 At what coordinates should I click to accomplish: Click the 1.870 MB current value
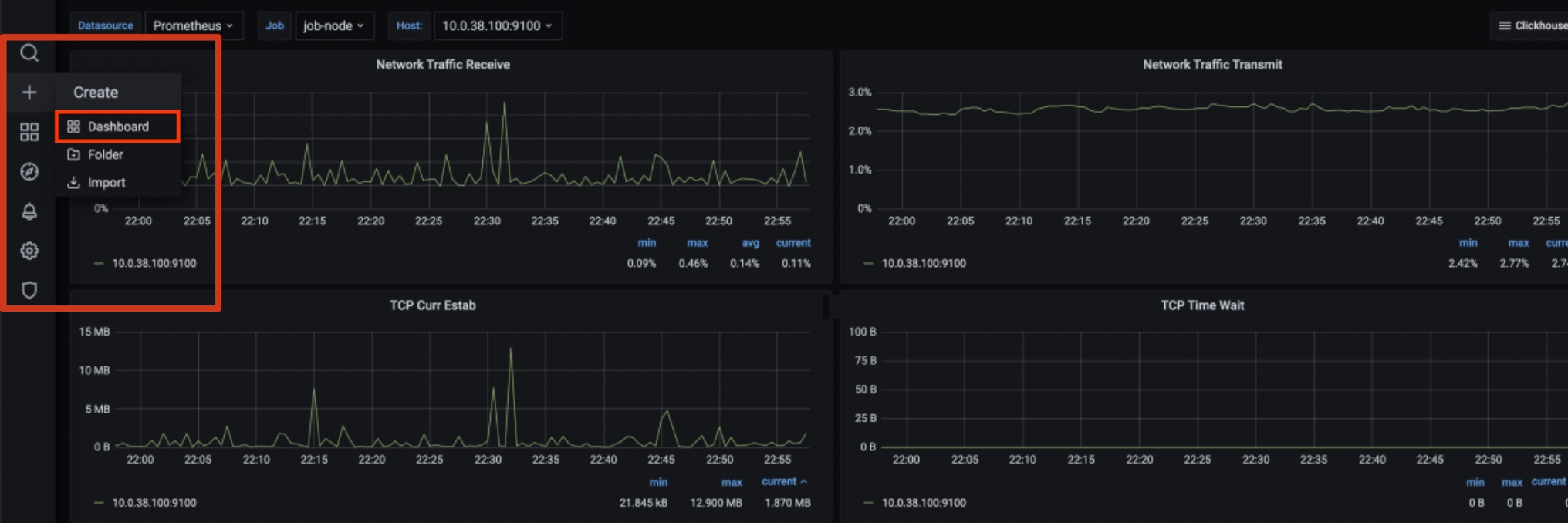787,503
